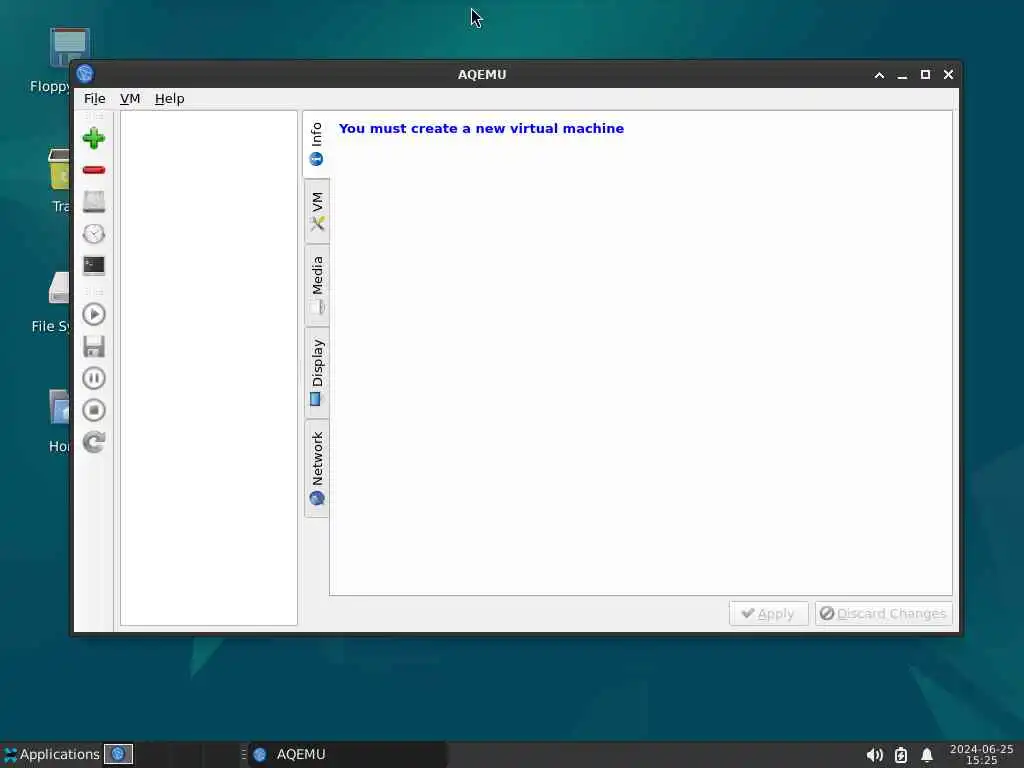Maximize the AQEMU window
This screenshot has width=1024, height=768.
pyautogui.click(x=925, y=75)
